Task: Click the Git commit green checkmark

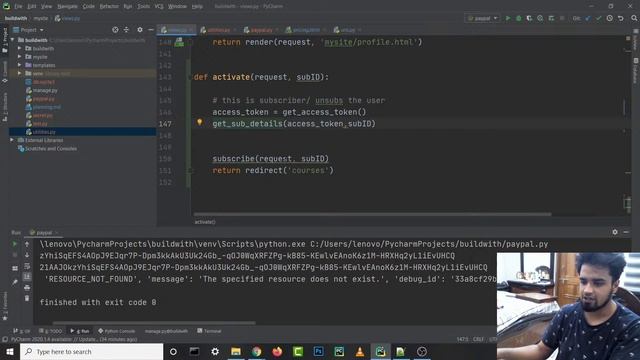Action: pyautogui.click(x=598, y=18)
